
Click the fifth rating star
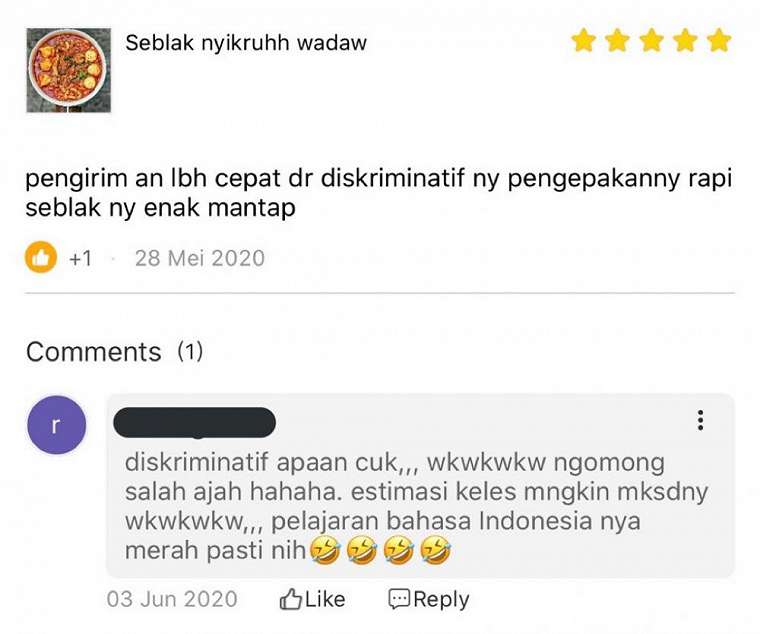[x=719, y=40]
